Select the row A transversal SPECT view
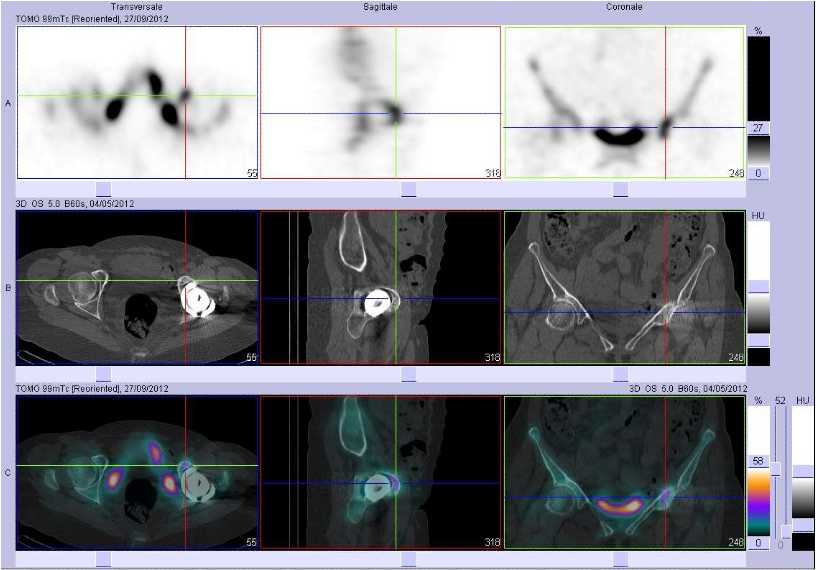The width and height of the screenshot is (816, 570). pos(137,103)
